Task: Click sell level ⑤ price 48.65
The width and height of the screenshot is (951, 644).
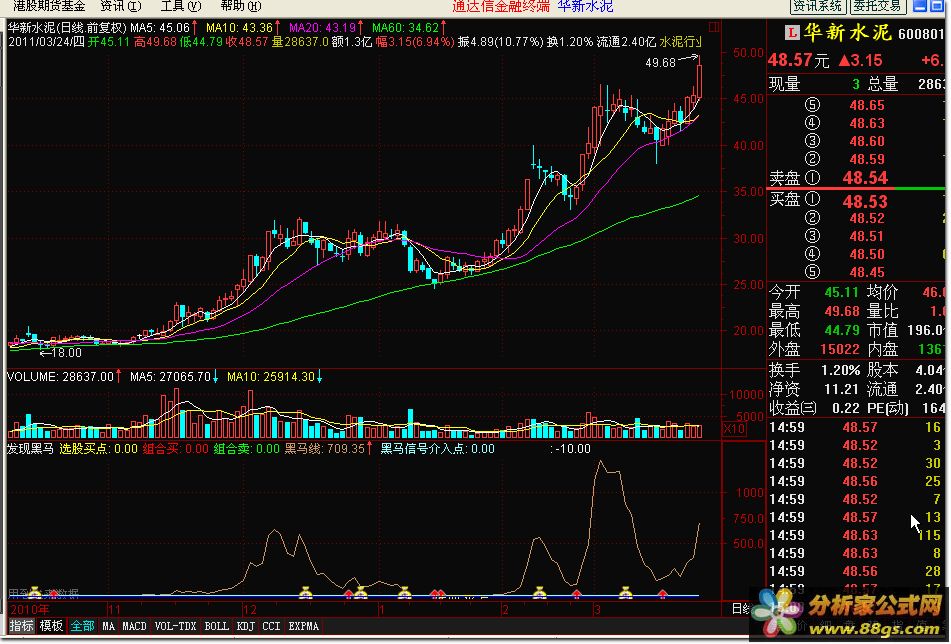Action: click(x=867, y=105)
